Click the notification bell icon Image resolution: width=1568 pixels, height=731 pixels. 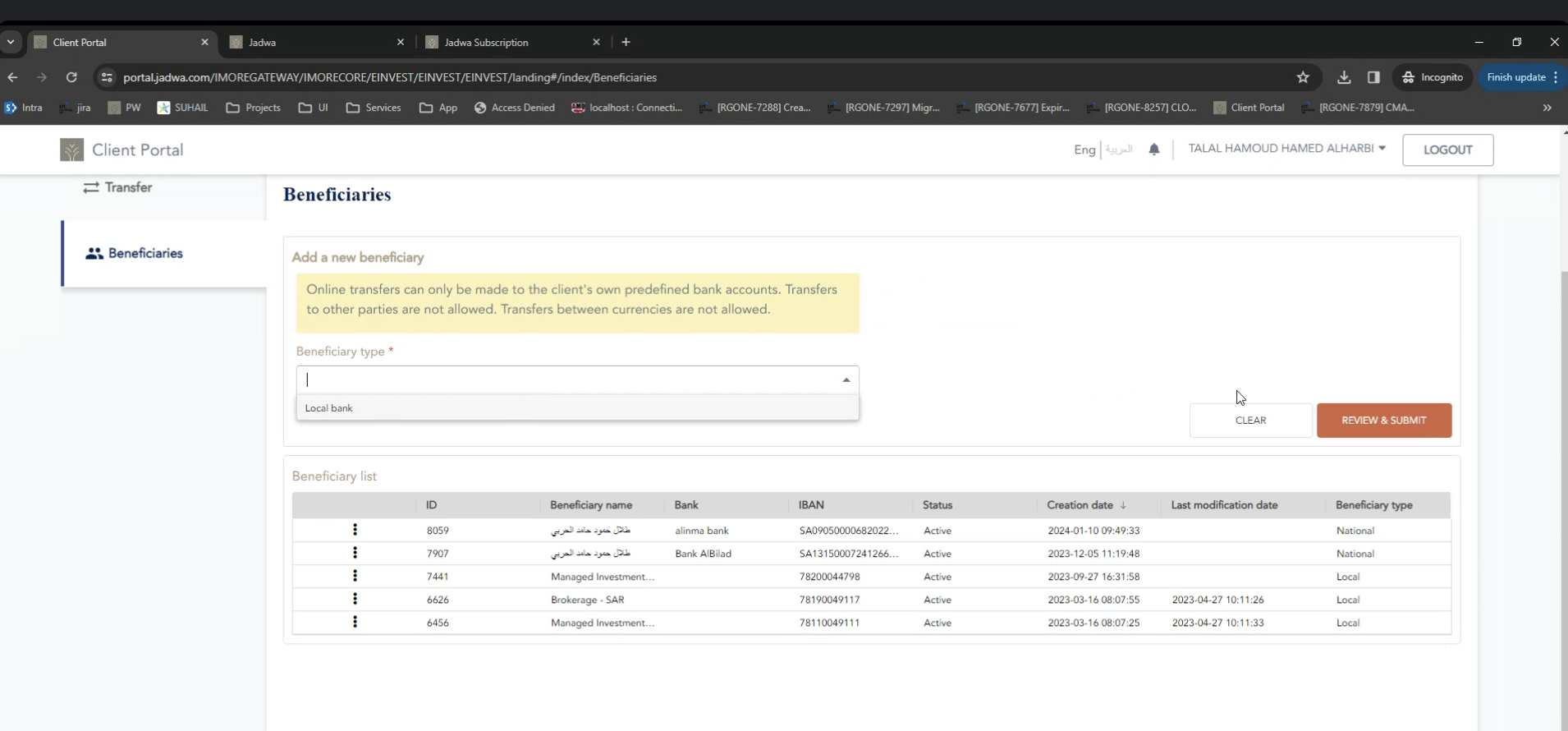pos(1154,149)
